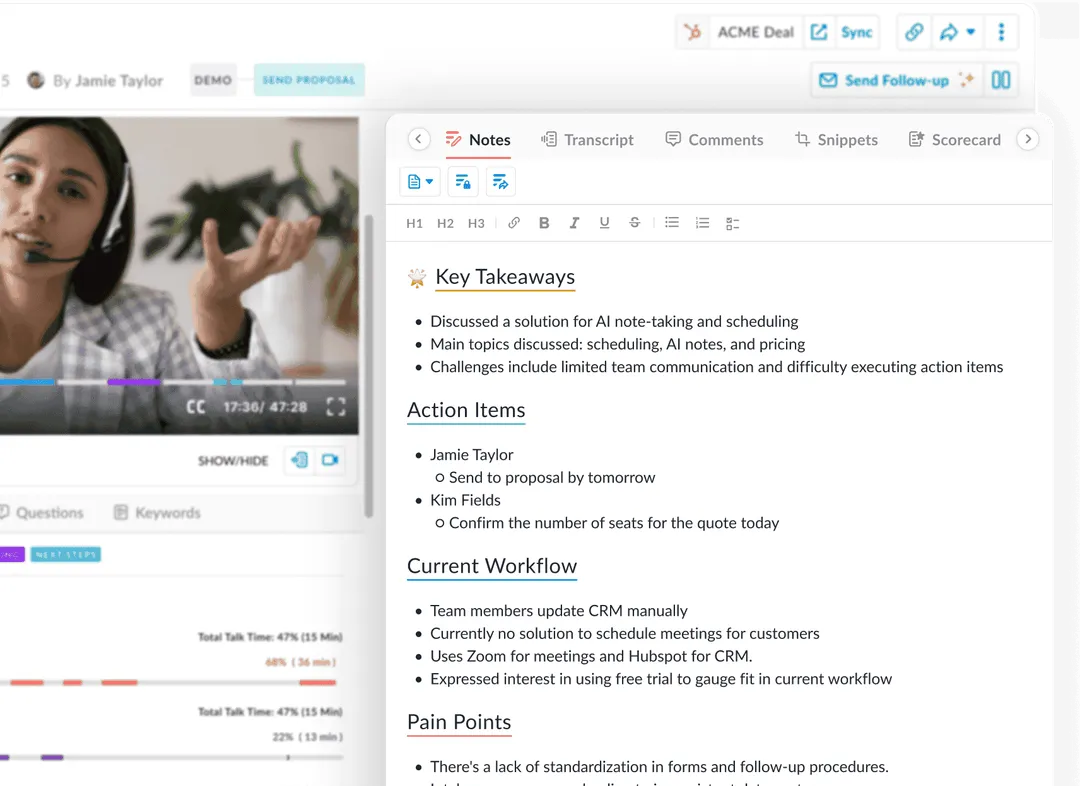Sync notes to the CRM
Image resolution: width=1080 pixels, height=786 pixels.
856,32
